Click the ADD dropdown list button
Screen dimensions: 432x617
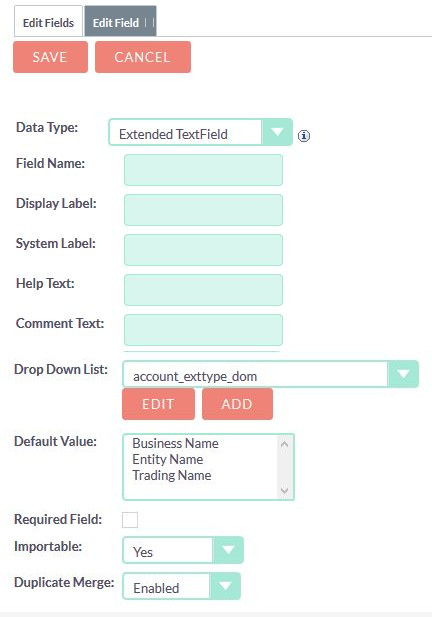click(237, 404)
